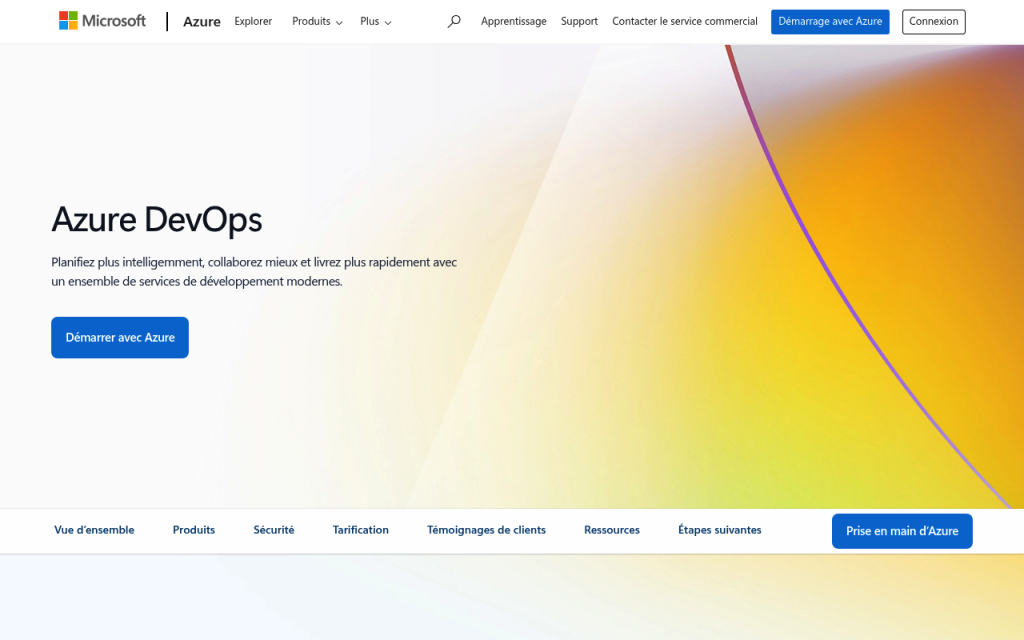This screenshot has height=640, width=1024.
Task: Select the Produits tab in section navigation
Action: tap(194, 530)
